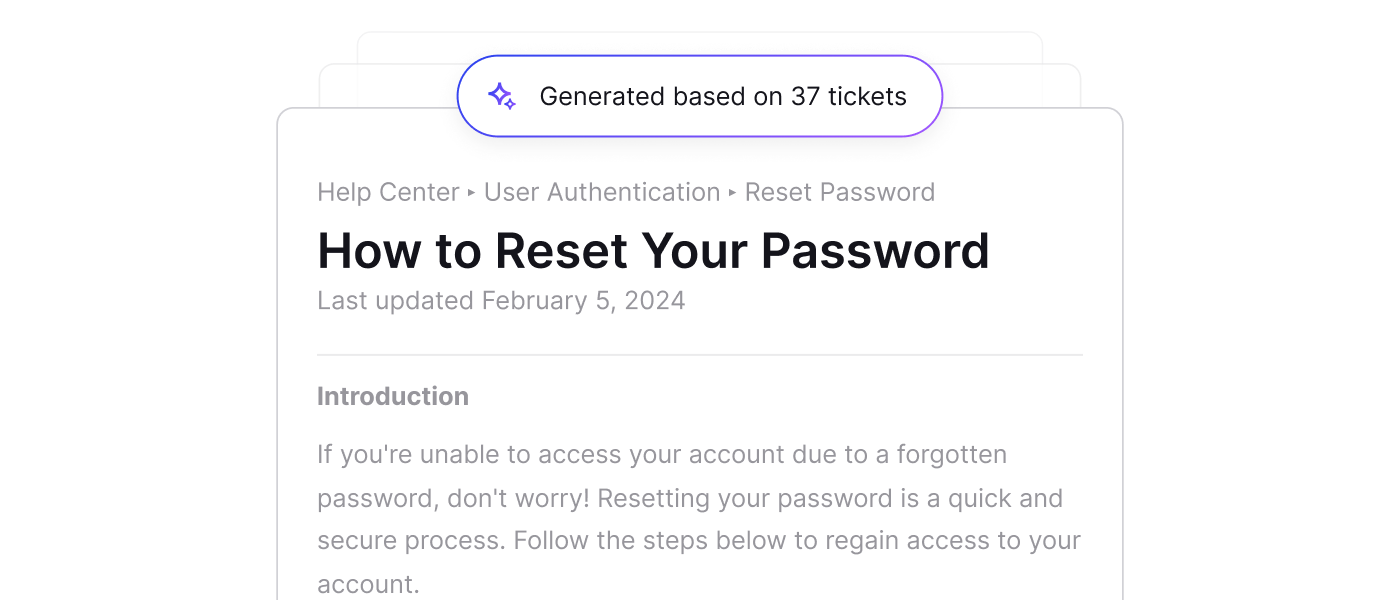Click breadcrumb arrow before Reset Password
This screenshot has height=600, width=1400.
click(x=733, y=193)
